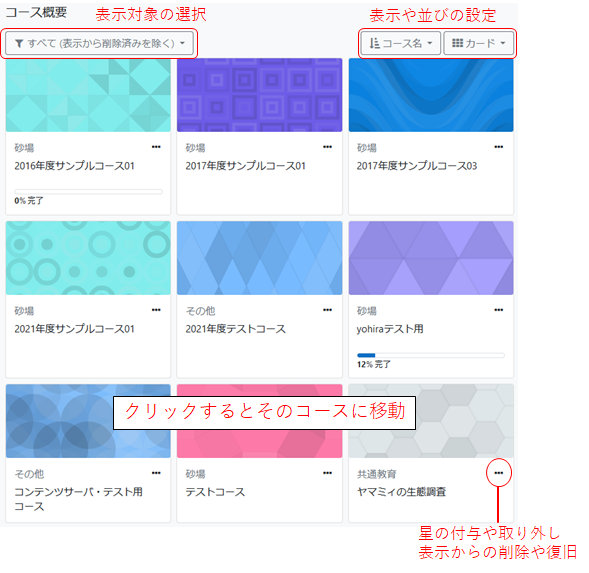Open course 2017年度サンプルコース03
This screenshot has width=589, height=573.
[x=417, y=166]
